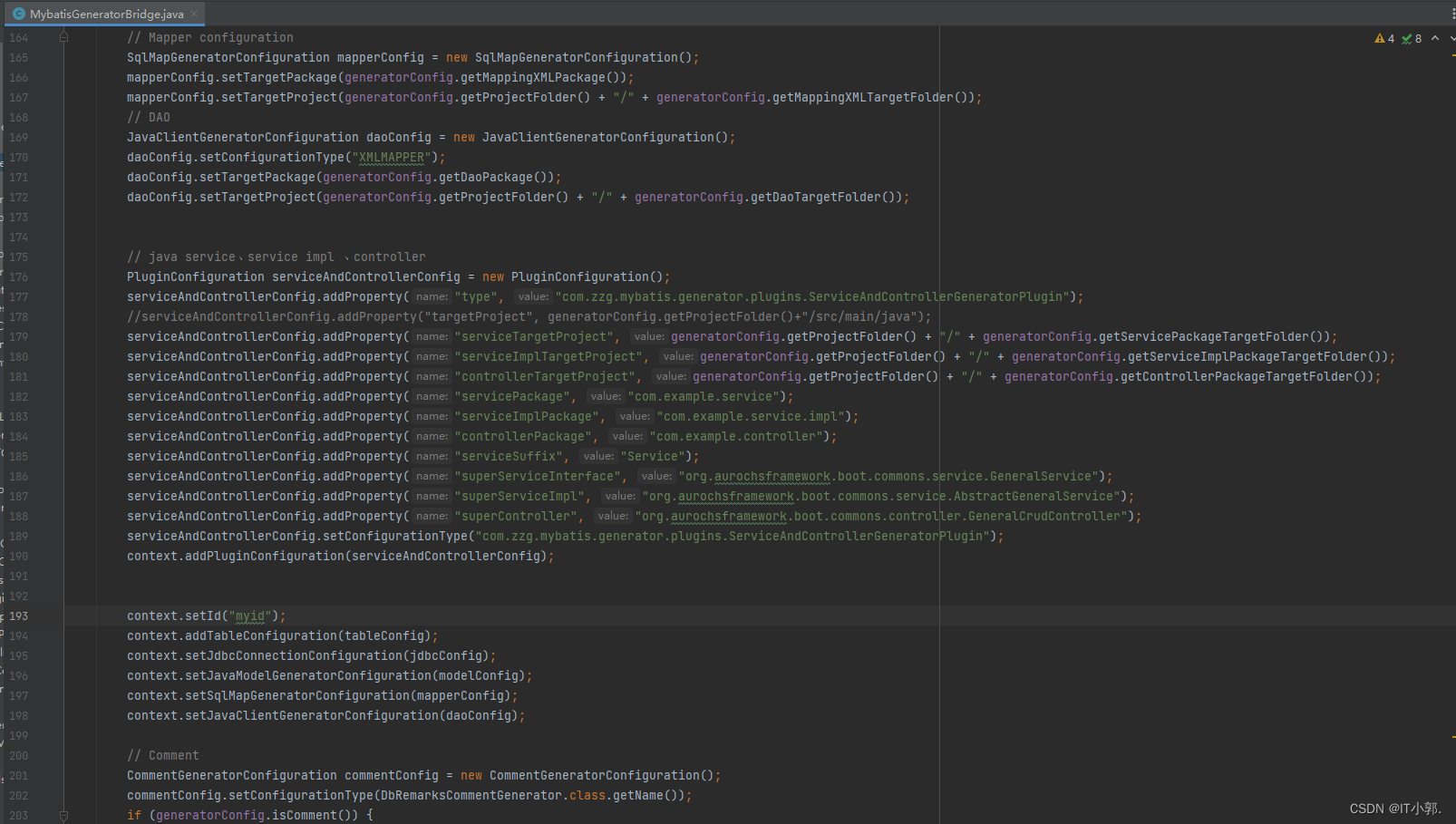
Task: Click the "com.example.service.impl" value string
Action: 751,416
